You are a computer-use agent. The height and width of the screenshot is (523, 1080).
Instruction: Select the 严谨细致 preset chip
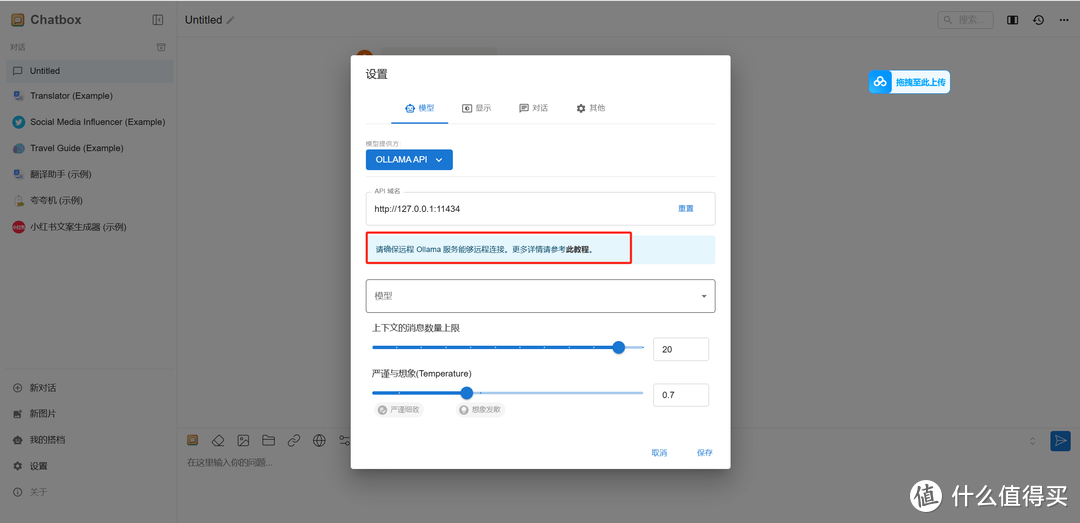click(399, 409)
